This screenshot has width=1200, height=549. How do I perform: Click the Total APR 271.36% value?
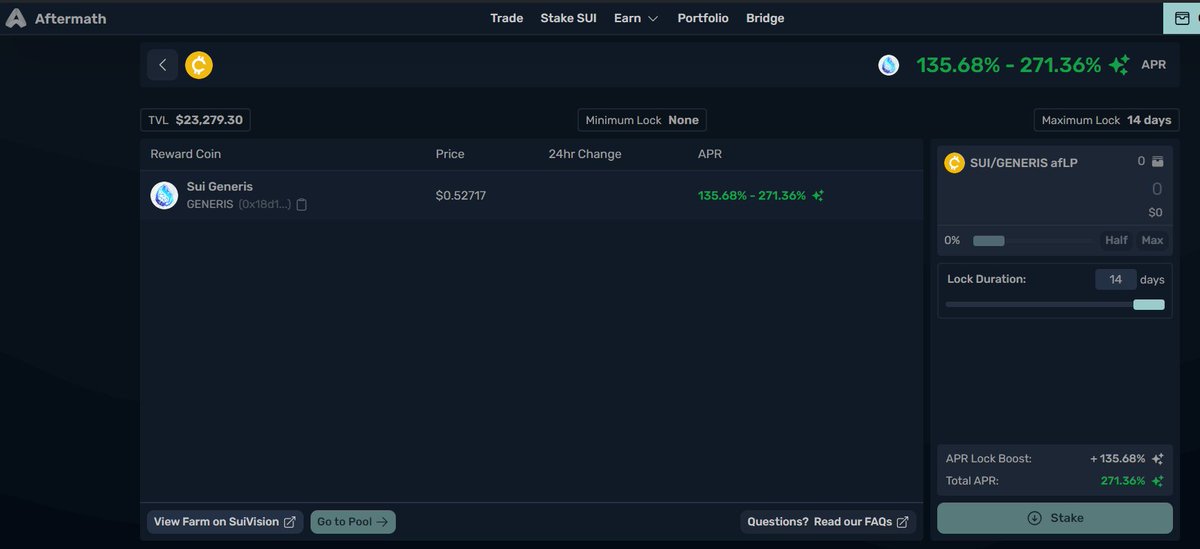coord(1123,481)
